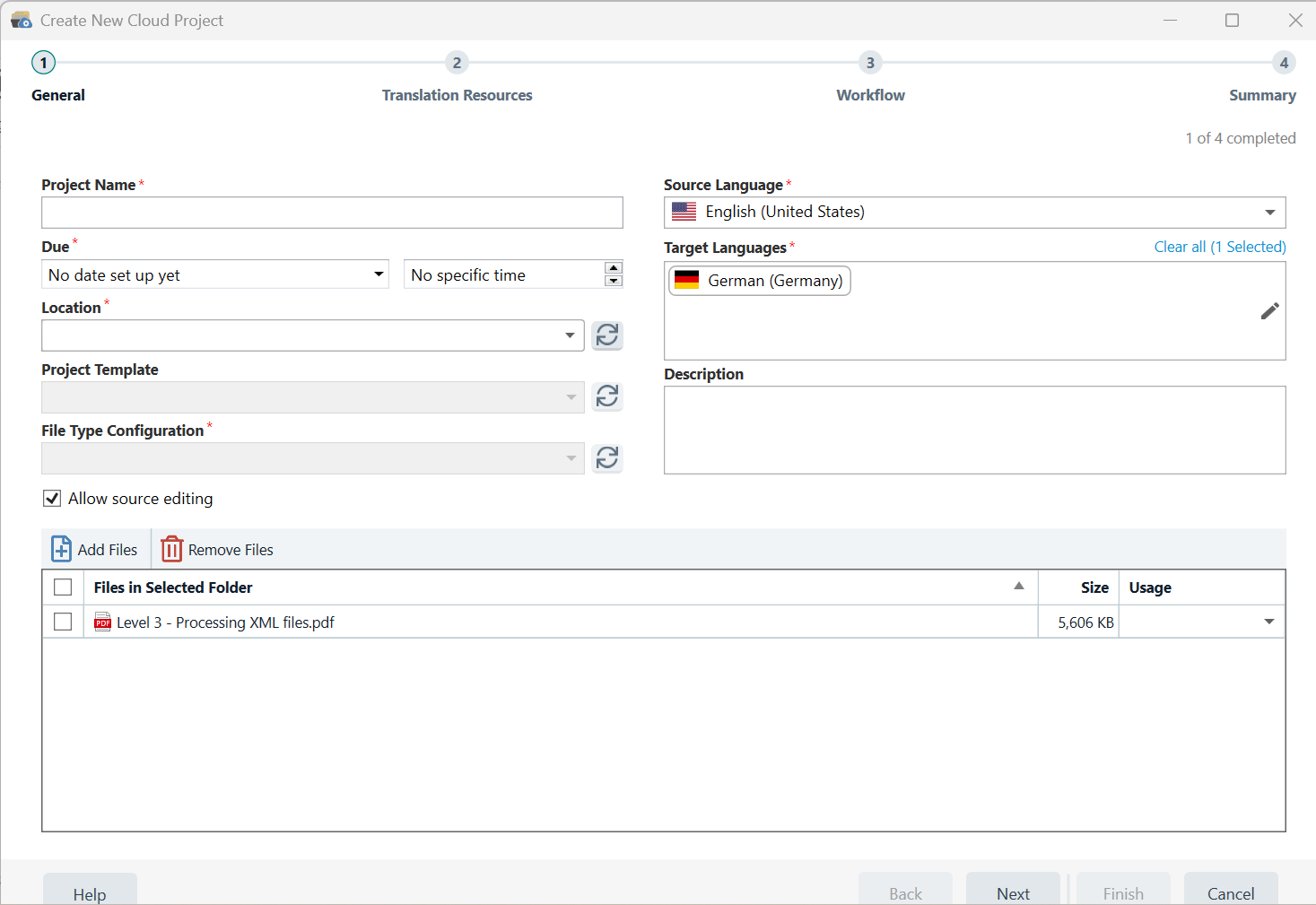Uncheck Allow source editing
Viewport: 1316px width, 905px height.
52,499
